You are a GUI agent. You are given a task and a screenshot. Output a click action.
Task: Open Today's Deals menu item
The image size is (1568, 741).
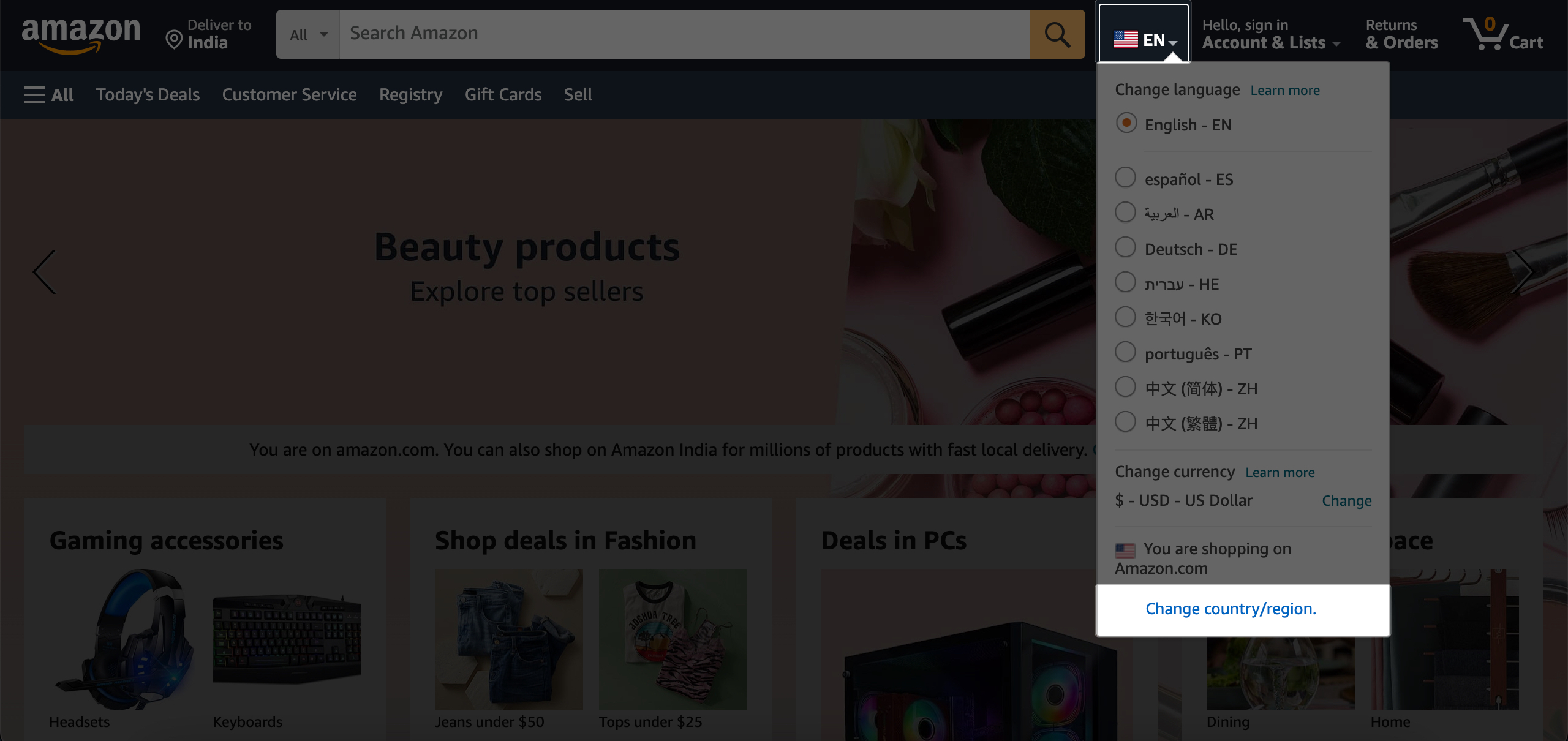148,94
